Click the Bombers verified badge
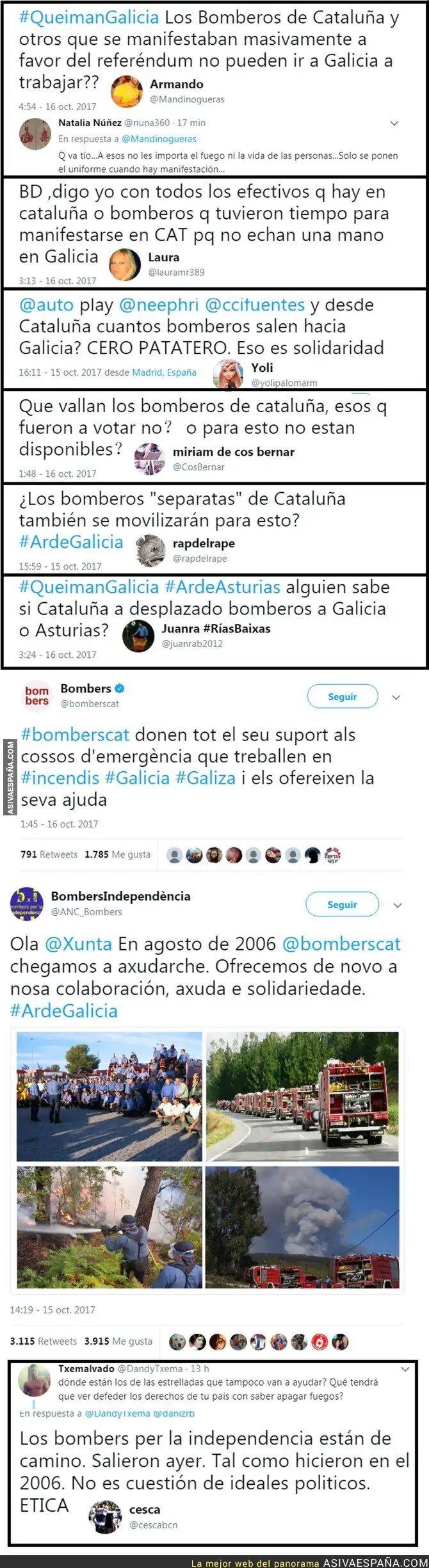Image resolution: width=429 pixels, height=1568 pixels. (x=119, y=689)
